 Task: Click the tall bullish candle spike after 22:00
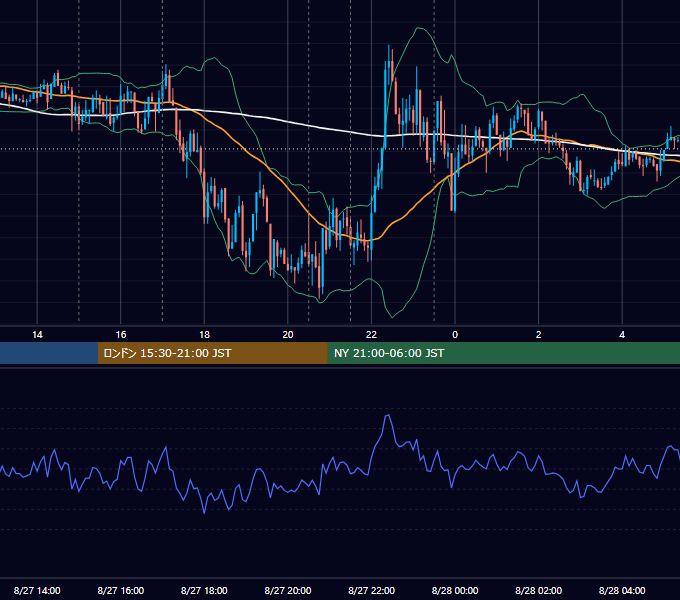click(x=386, y=104)
